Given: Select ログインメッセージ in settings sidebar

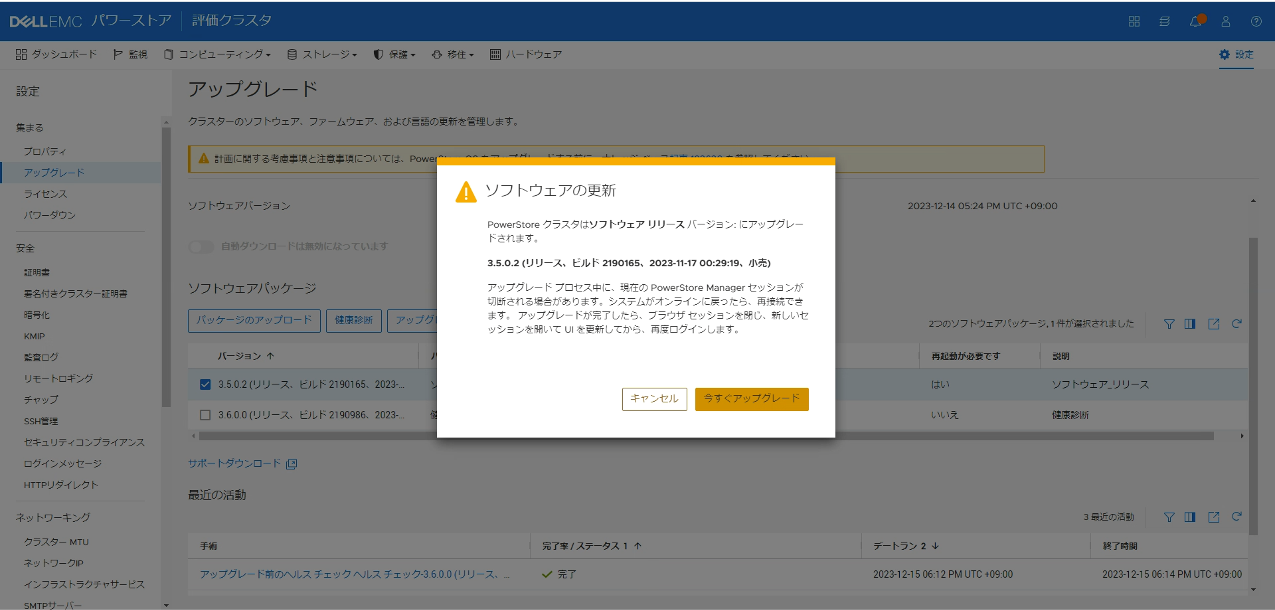Looking at the screenshot, I should [x=63, y=464].
